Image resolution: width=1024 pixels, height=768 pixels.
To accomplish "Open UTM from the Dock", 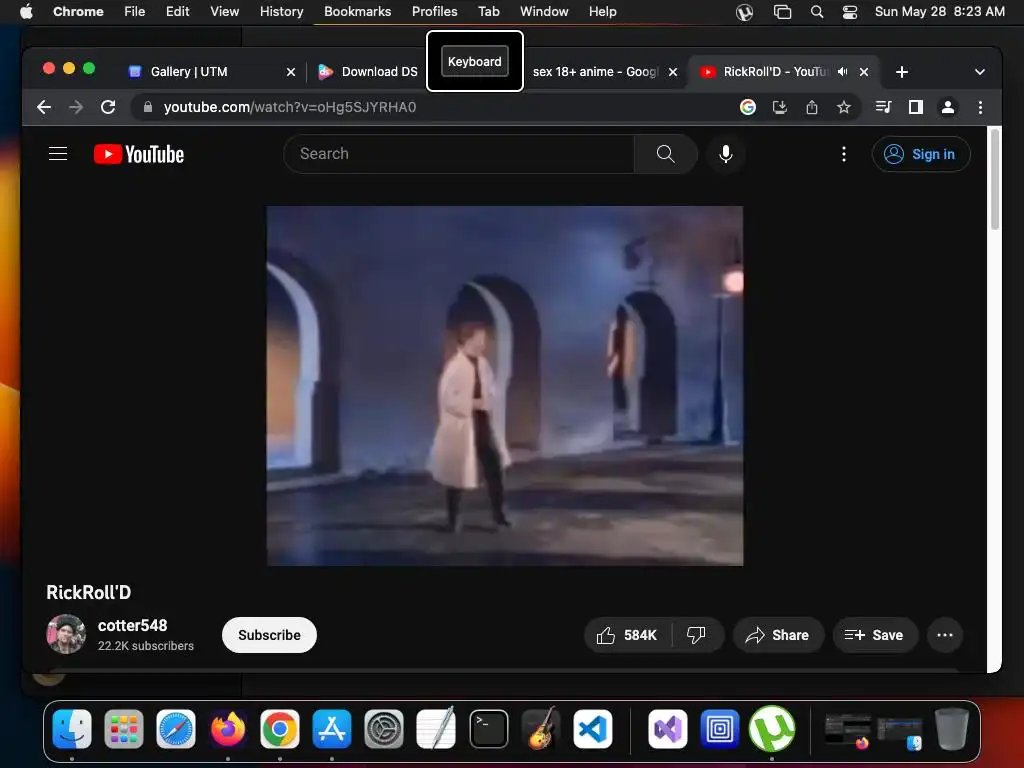I will click(720, 728).
